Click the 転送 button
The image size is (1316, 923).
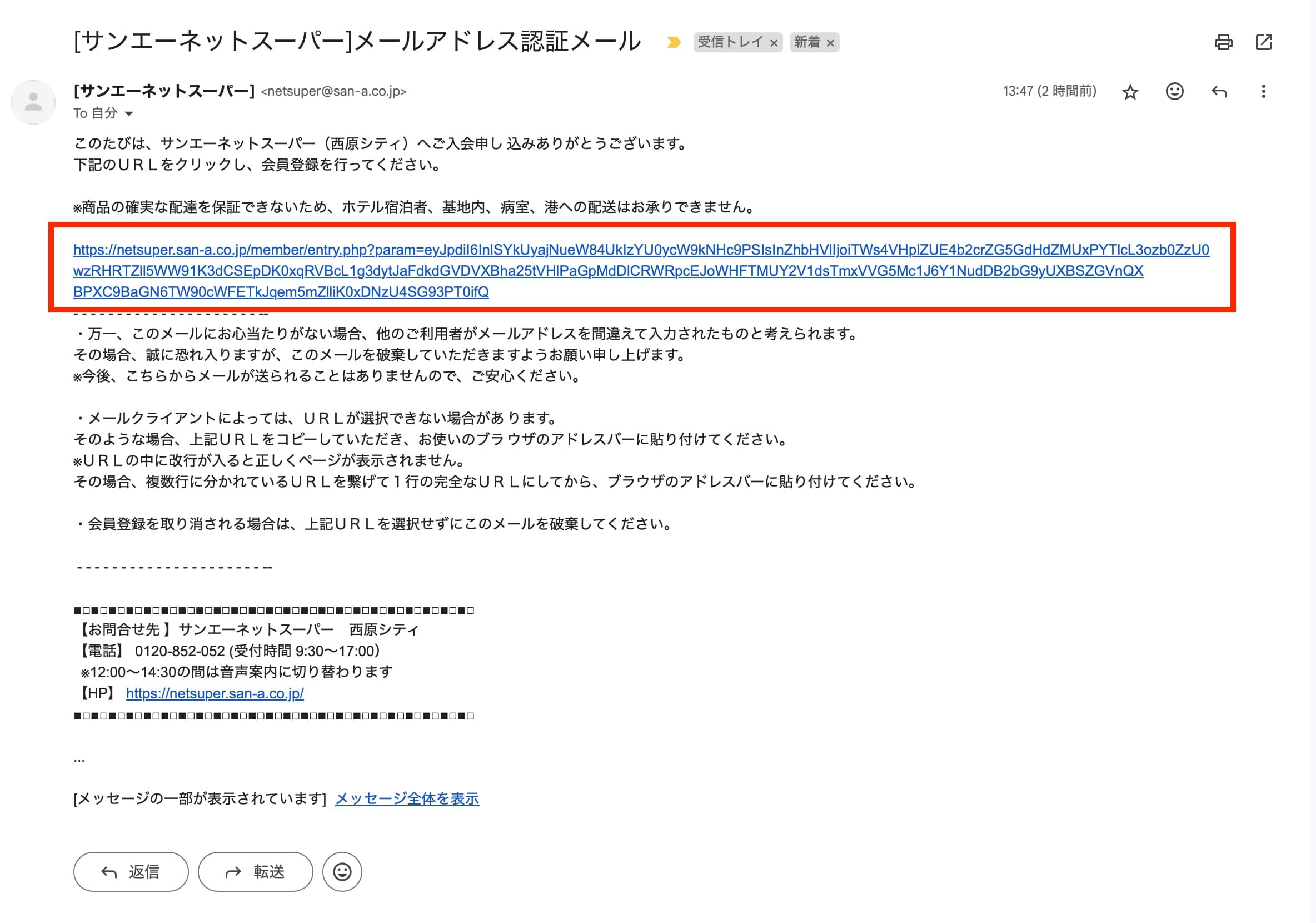pyautogui.click(x=256, y=871)
